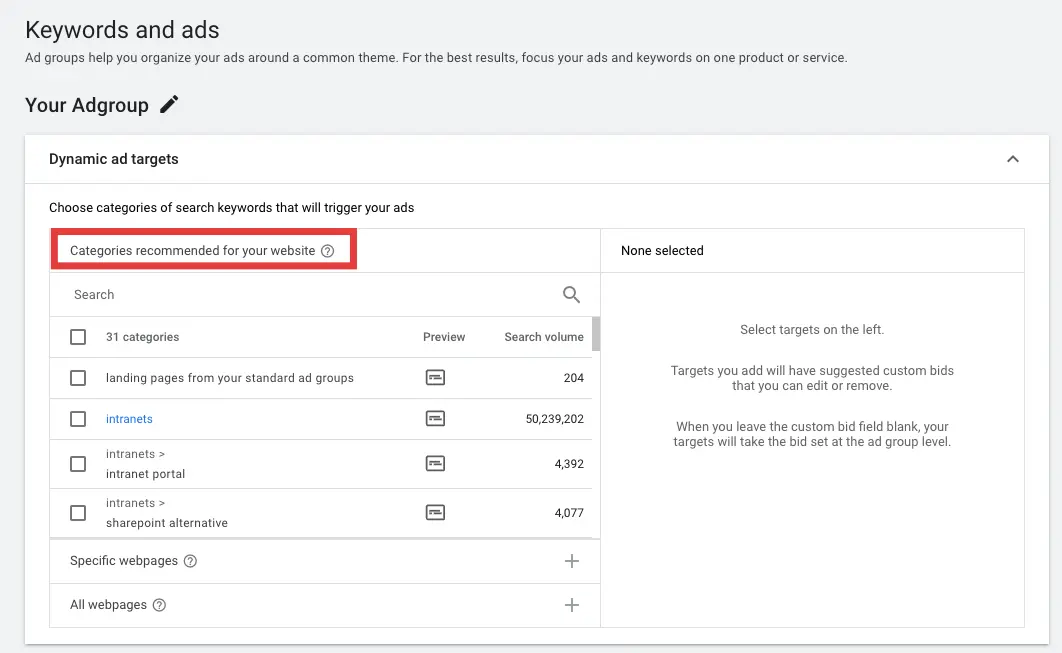1062x653 pixels.
Task: Preview ad for landing pages from standard ad groups
Action: tap(435, 378)
